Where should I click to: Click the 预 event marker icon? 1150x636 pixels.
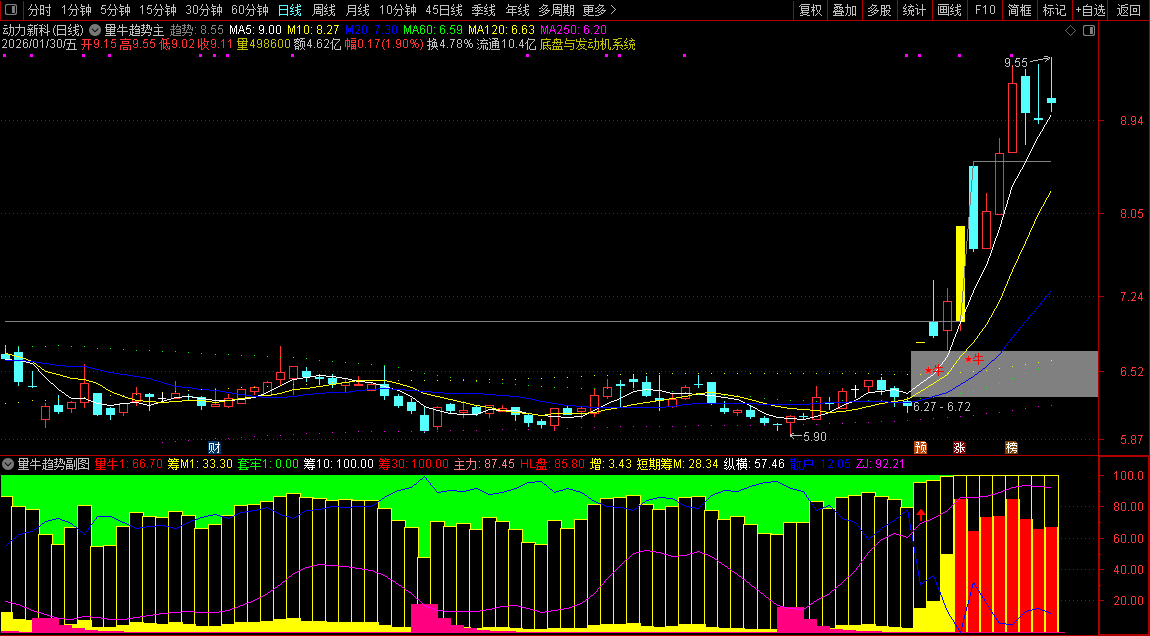[920, 447]
